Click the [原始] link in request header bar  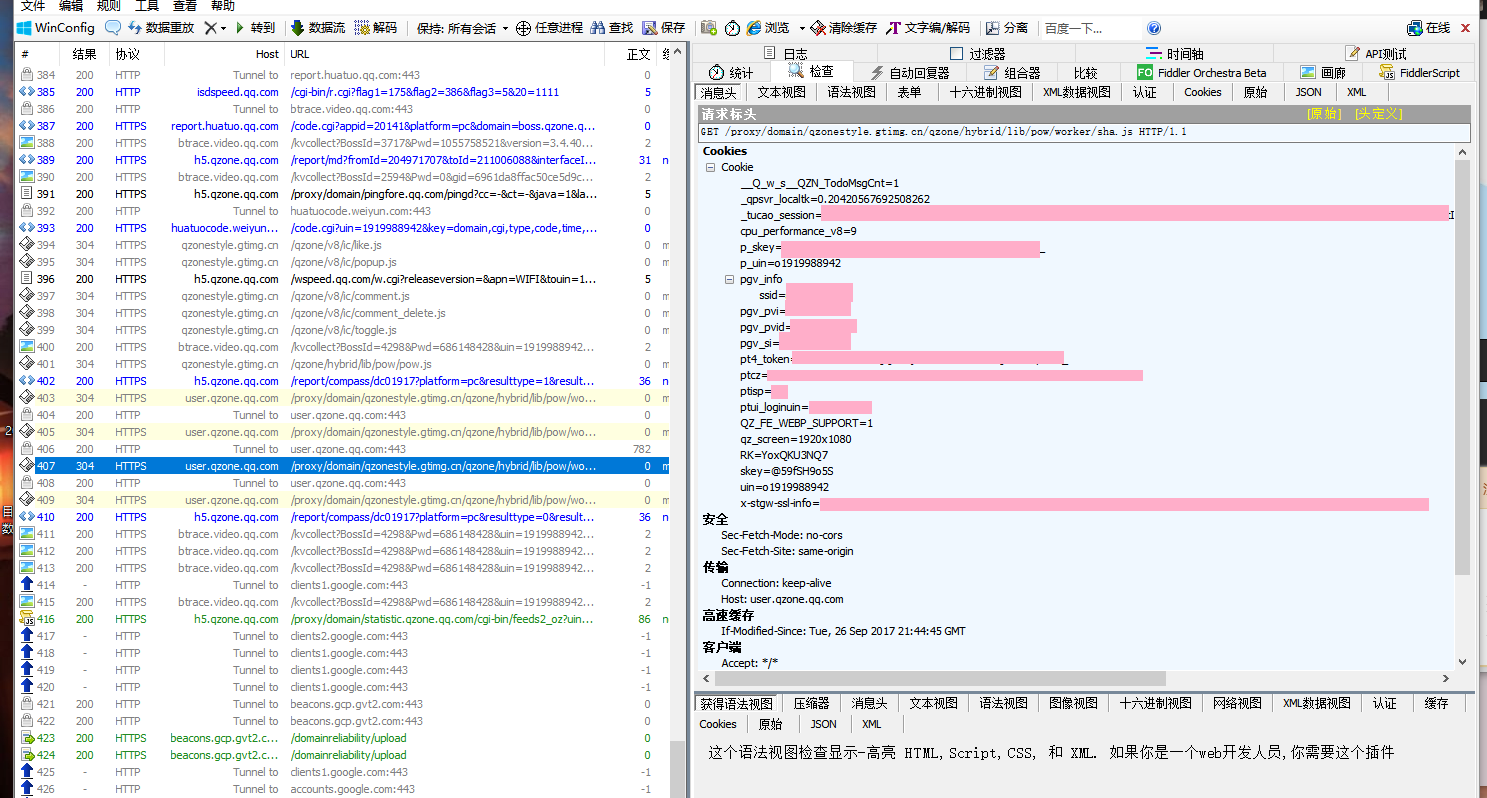click(x=1323, y=114)
